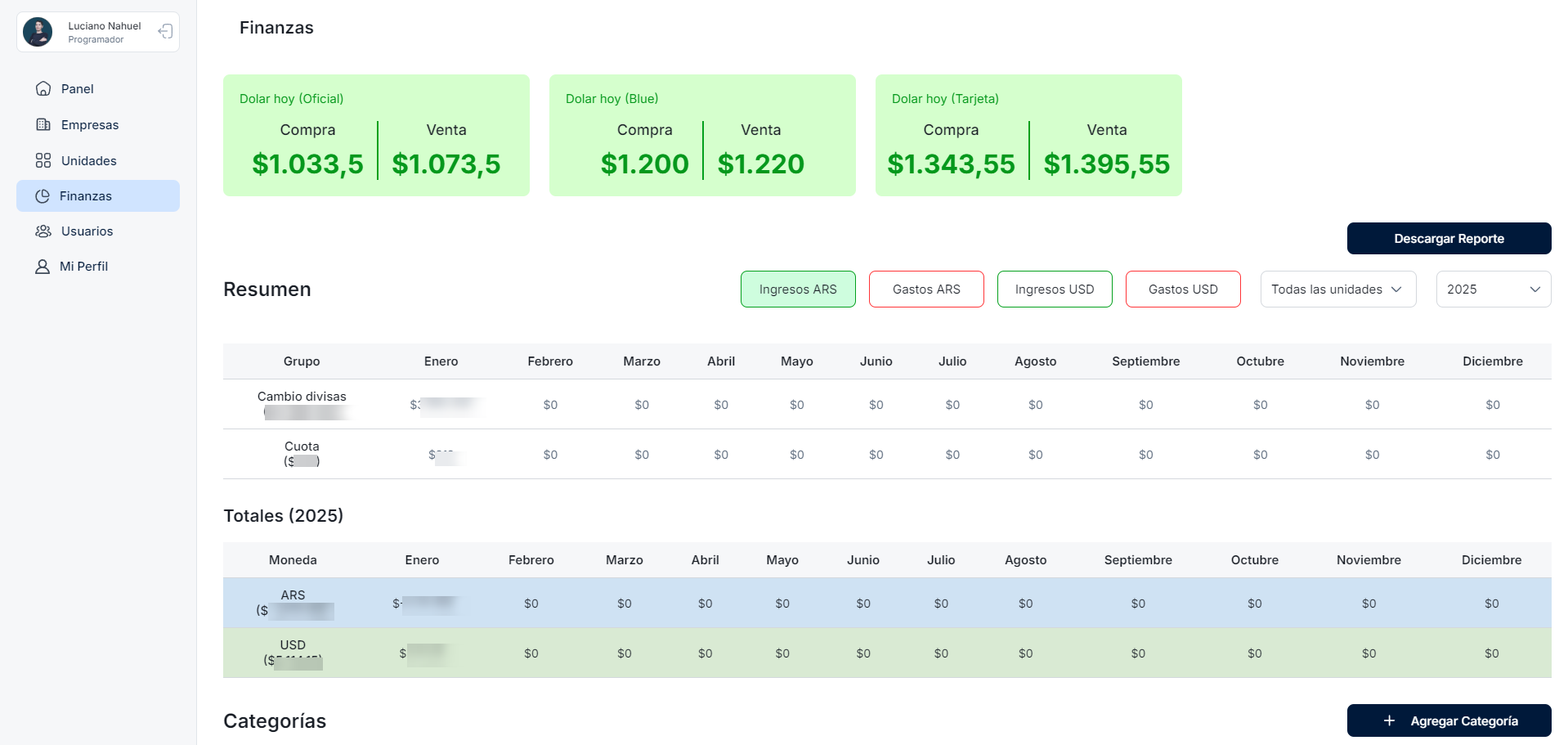
Task: Switch on the Gastos USD filter
Action: click(x=1183, y=289)
